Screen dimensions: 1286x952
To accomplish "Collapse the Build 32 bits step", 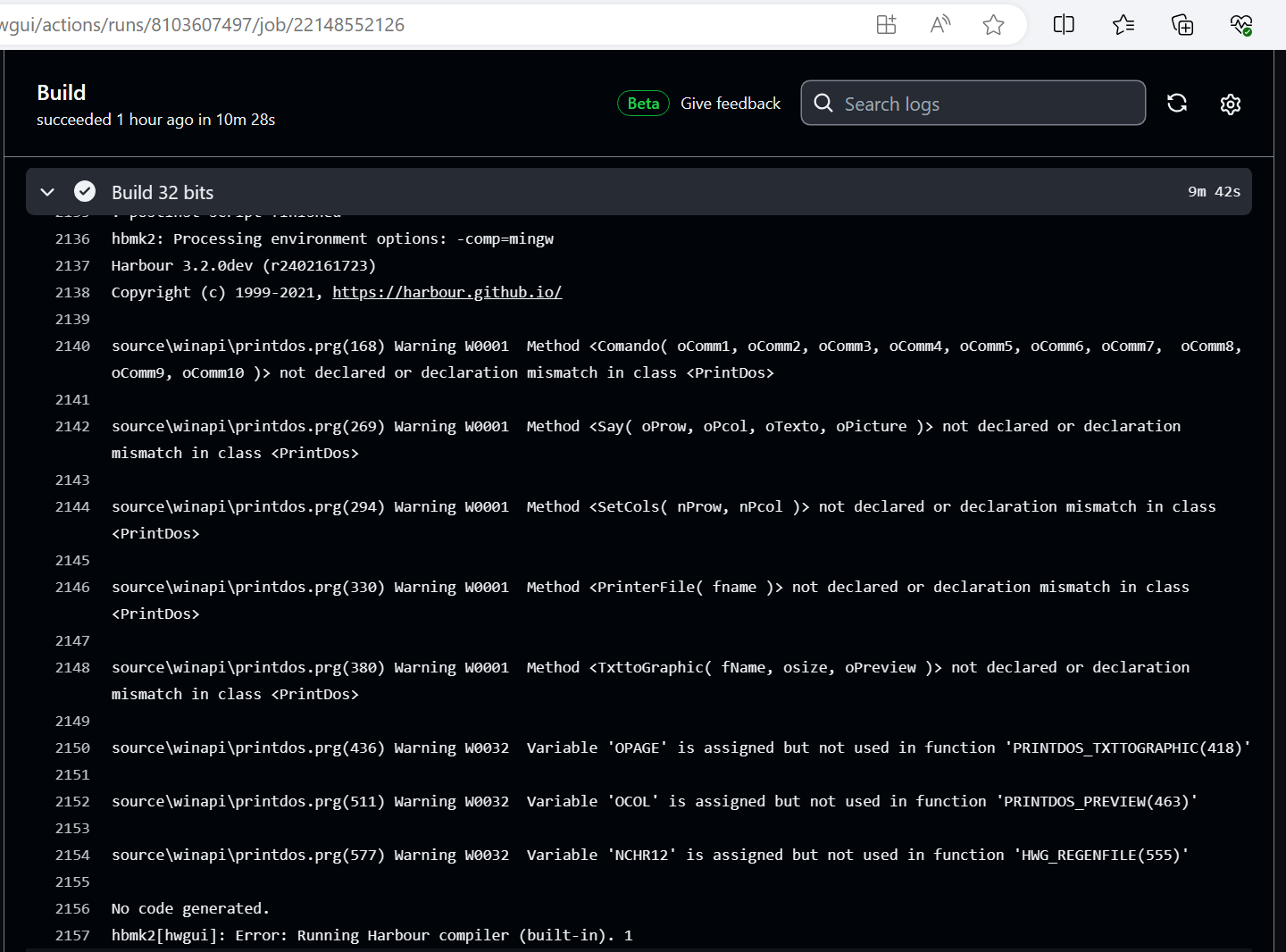I will 48,192.
